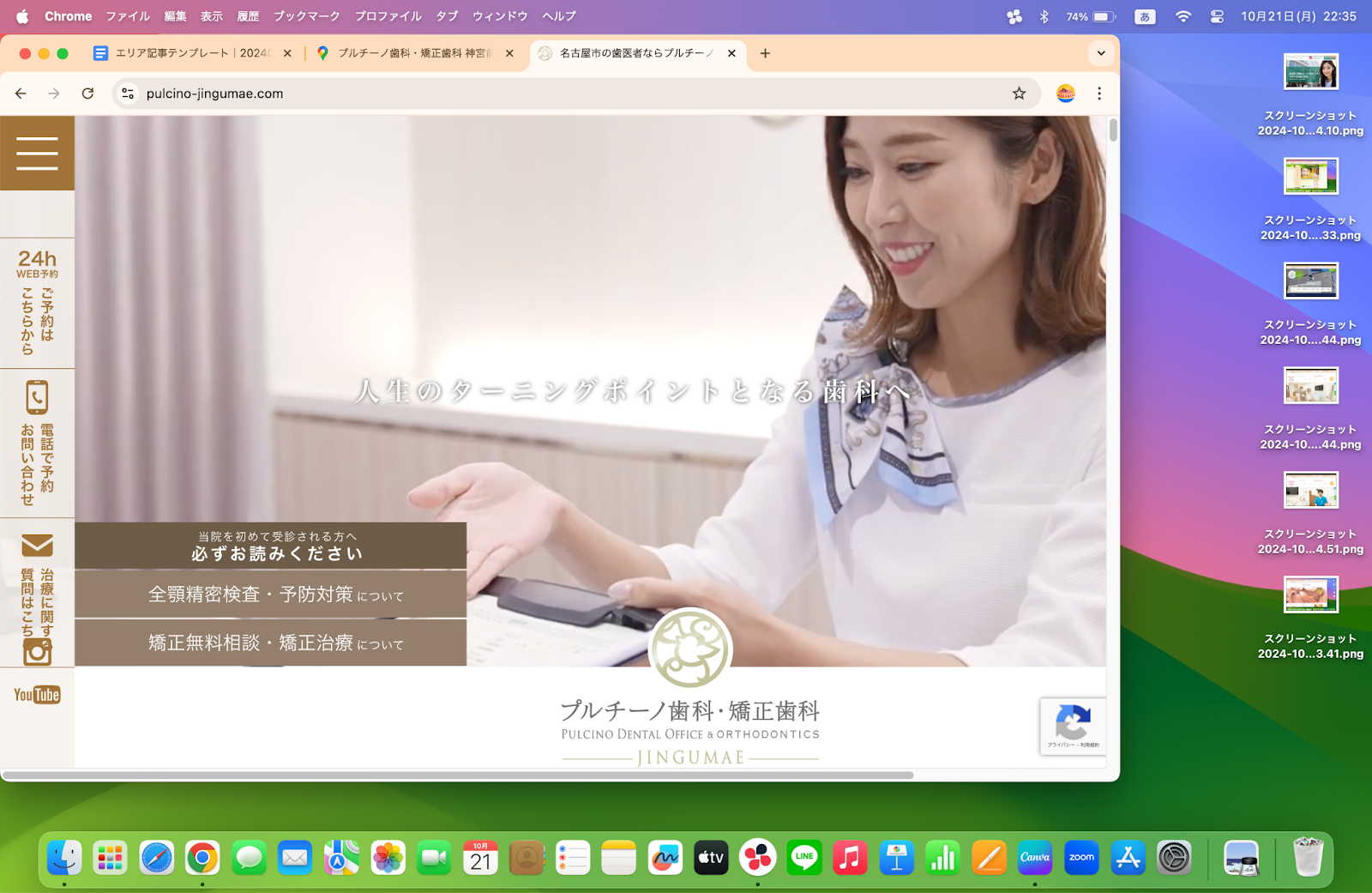Open the Instagram icon in the sidebar
Screen dimensions: 1372x893
[37, 652]
